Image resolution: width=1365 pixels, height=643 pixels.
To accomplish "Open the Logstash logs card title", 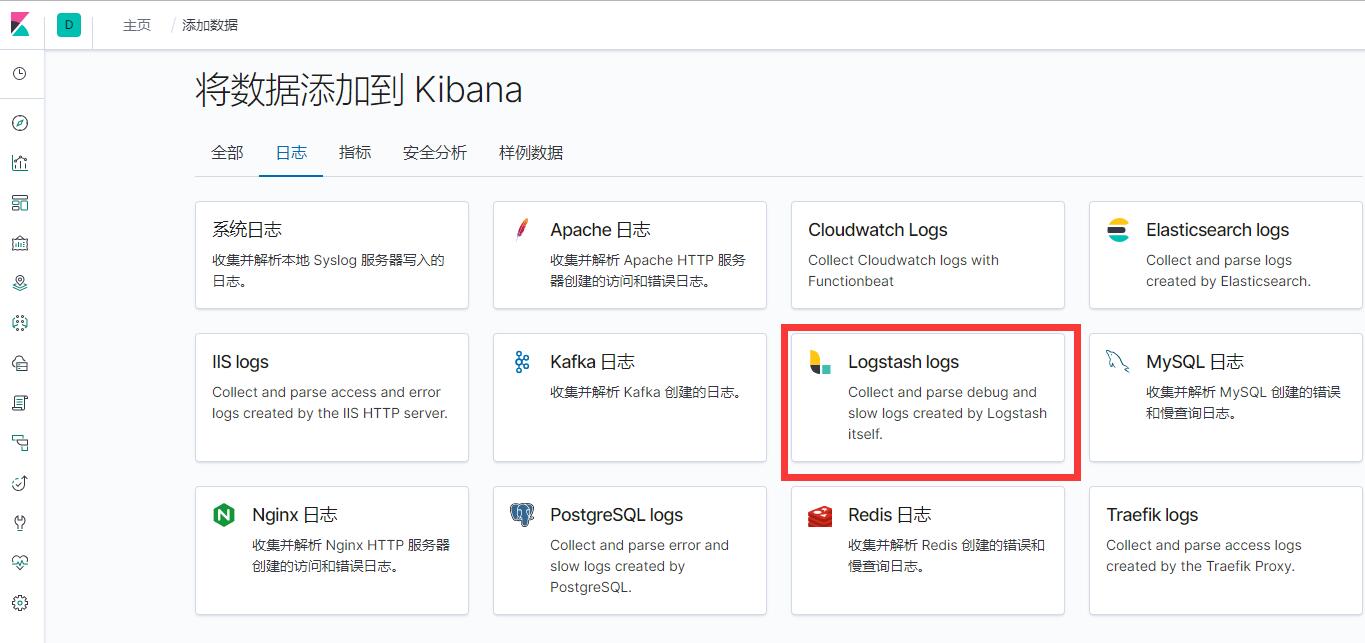I will point(904,362).
